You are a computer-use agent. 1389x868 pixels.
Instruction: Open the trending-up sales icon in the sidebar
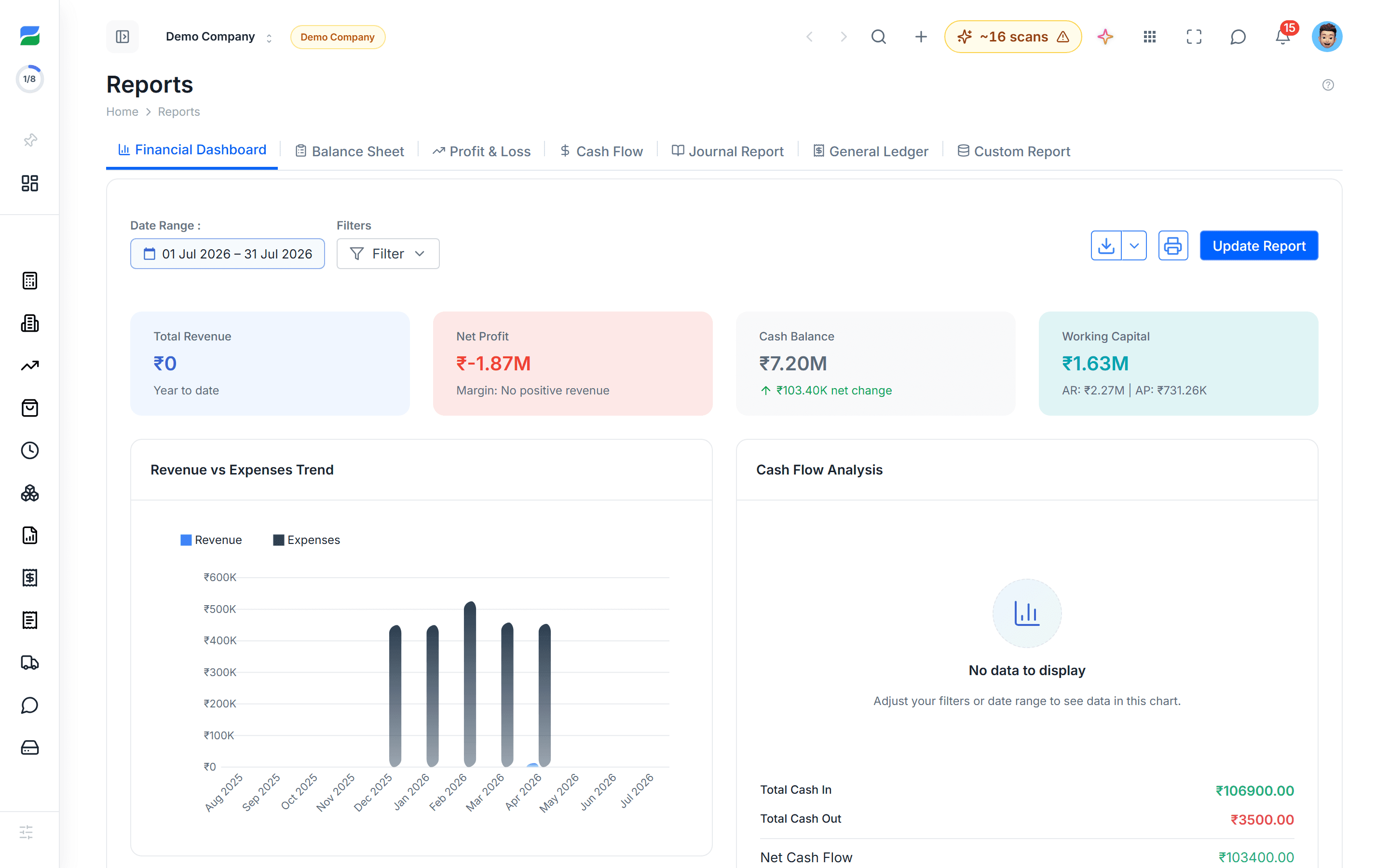pos(30,366)
